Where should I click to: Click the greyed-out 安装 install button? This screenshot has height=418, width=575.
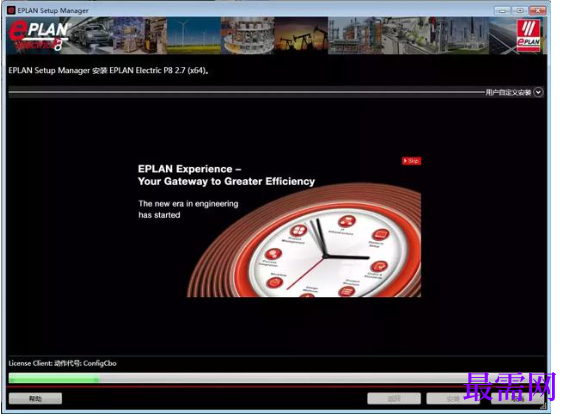point(453,399)
